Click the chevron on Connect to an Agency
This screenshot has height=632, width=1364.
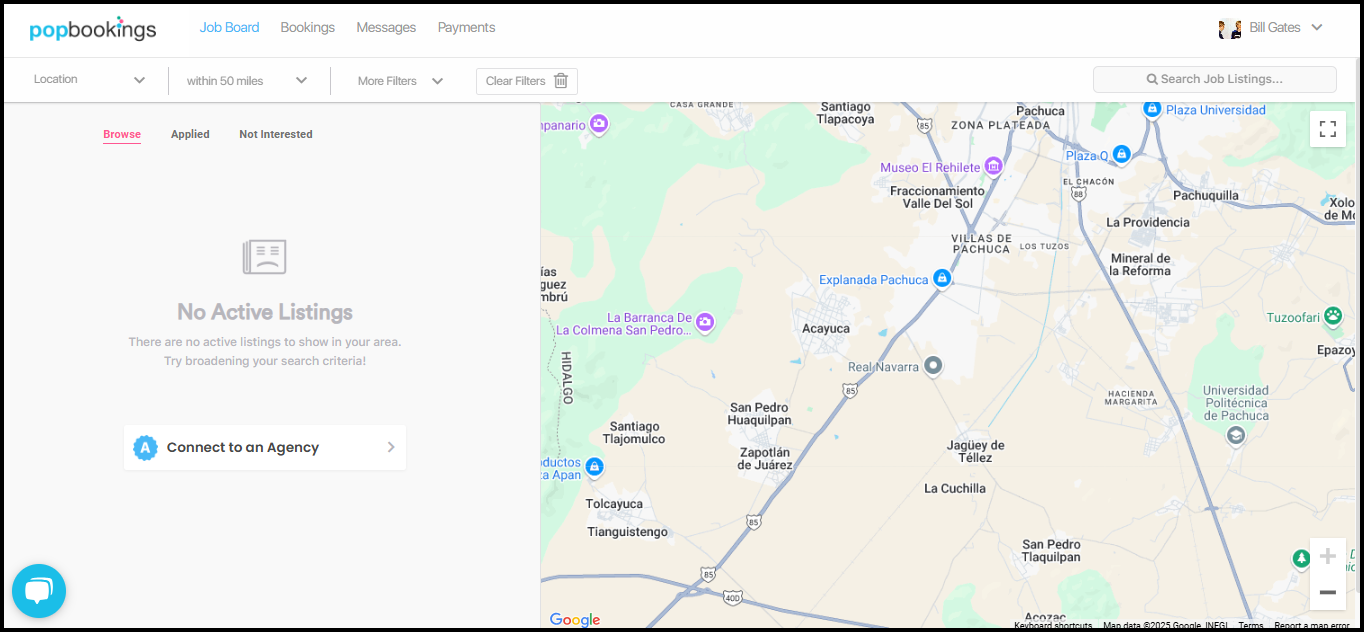point(391,447)
